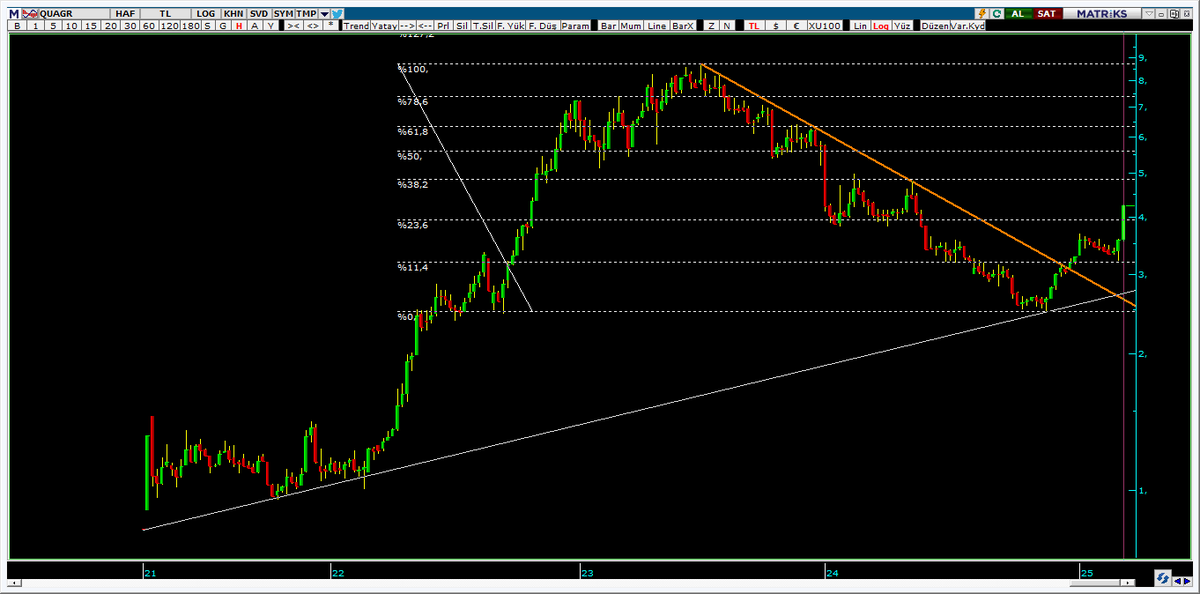Select the 10 minute period
The height and width of the screenshot is (594, 1200).
coord(72,26)
